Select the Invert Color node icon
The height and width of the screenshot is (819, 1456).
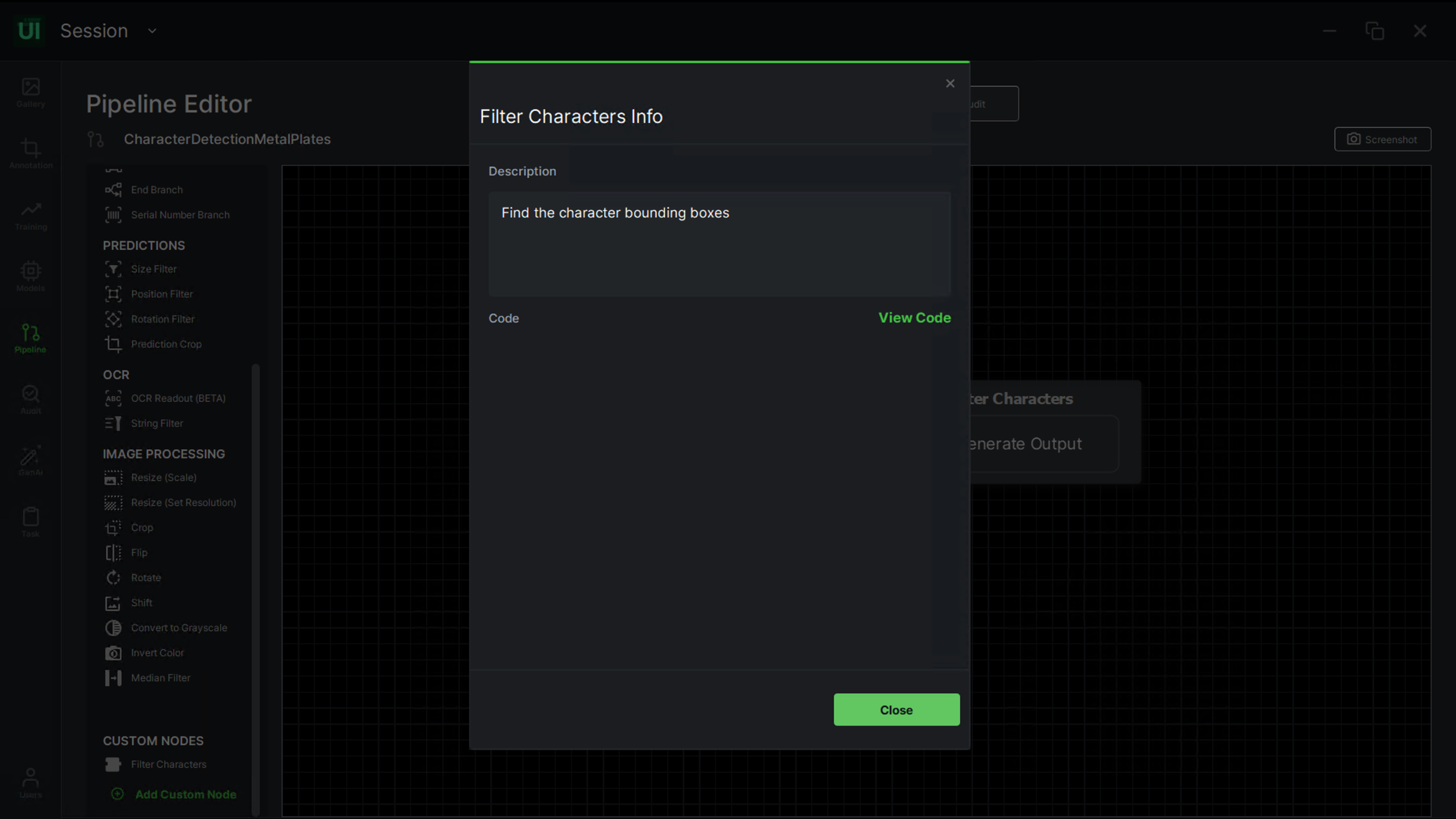click(113, 653)
